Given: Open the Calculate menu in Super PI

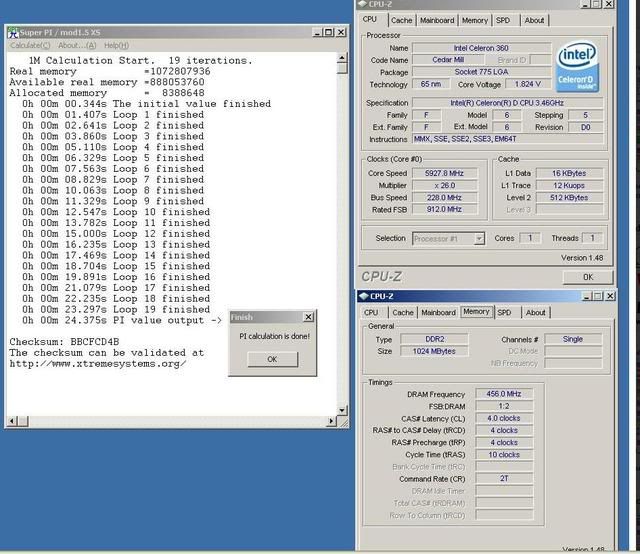Looking at the screenshot, I should [x=31, y=45].
